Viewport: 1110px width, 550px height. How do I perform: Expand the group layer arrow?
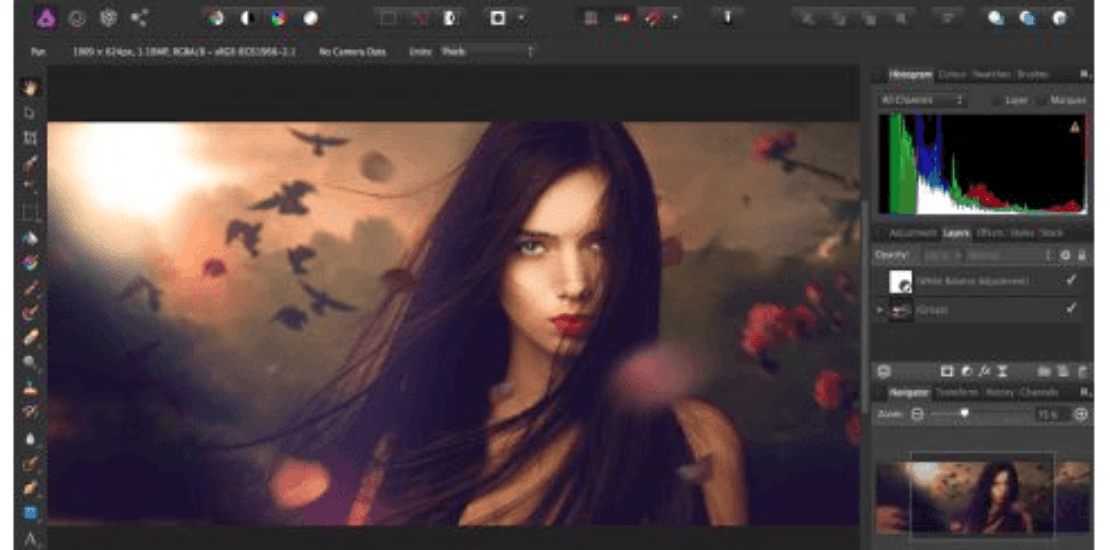coord(881,309)
